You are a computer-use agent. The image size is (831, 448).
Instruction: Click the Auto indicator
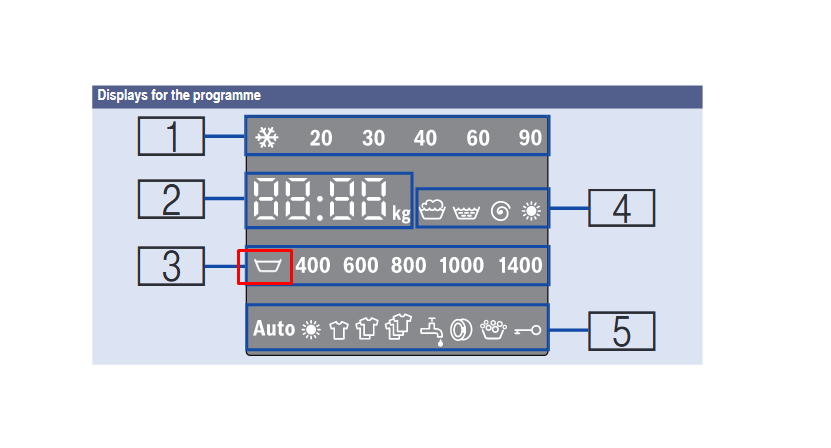click(273, 329)
